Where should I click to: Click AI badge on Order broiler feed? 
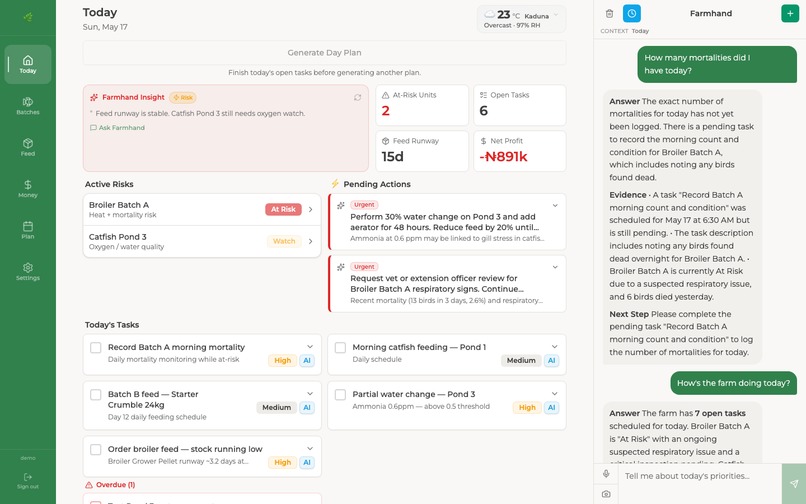click(x=307, y=462)
